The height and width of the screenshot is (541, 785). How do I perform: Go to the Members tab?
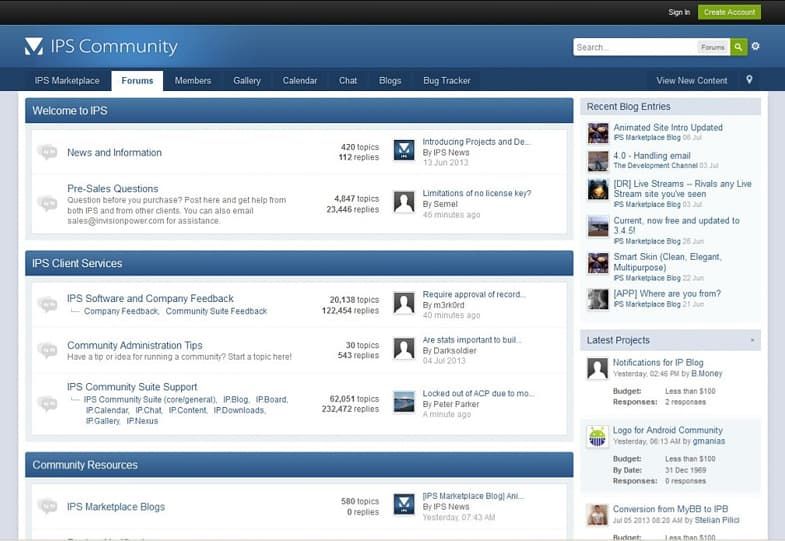(193, 81)
